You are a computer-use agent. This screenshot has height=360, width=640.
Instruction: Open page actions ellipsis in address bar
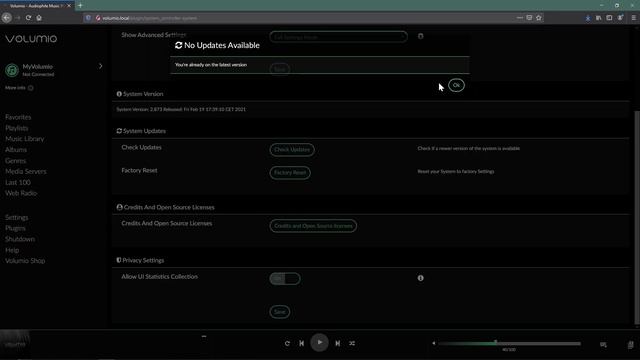pos(519,18)
